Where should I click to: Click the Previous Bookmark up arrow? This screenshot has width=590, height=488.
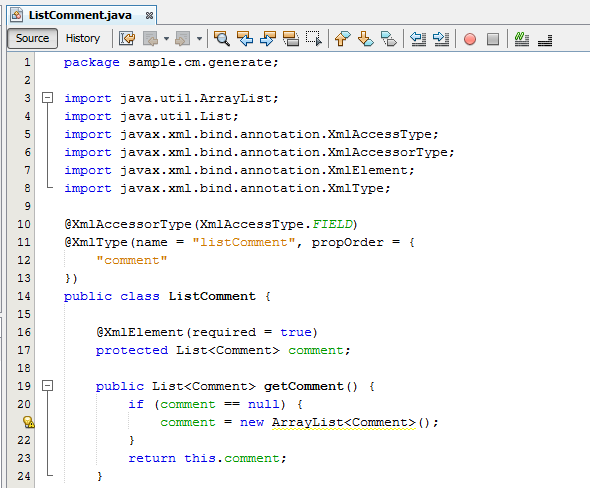342,38
